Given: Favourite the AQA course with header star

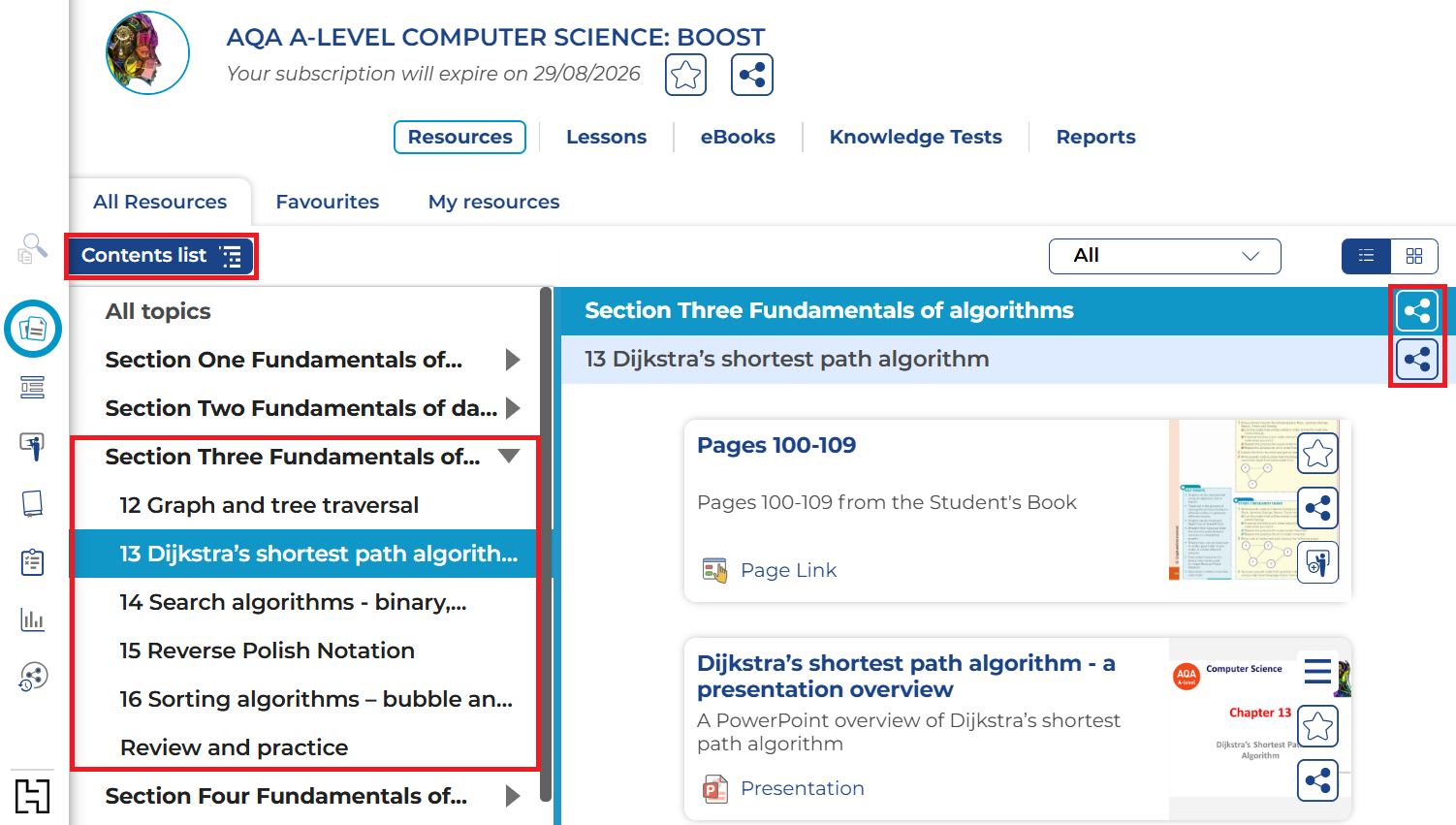Looking at the screenshot, I should click(685, 75).
